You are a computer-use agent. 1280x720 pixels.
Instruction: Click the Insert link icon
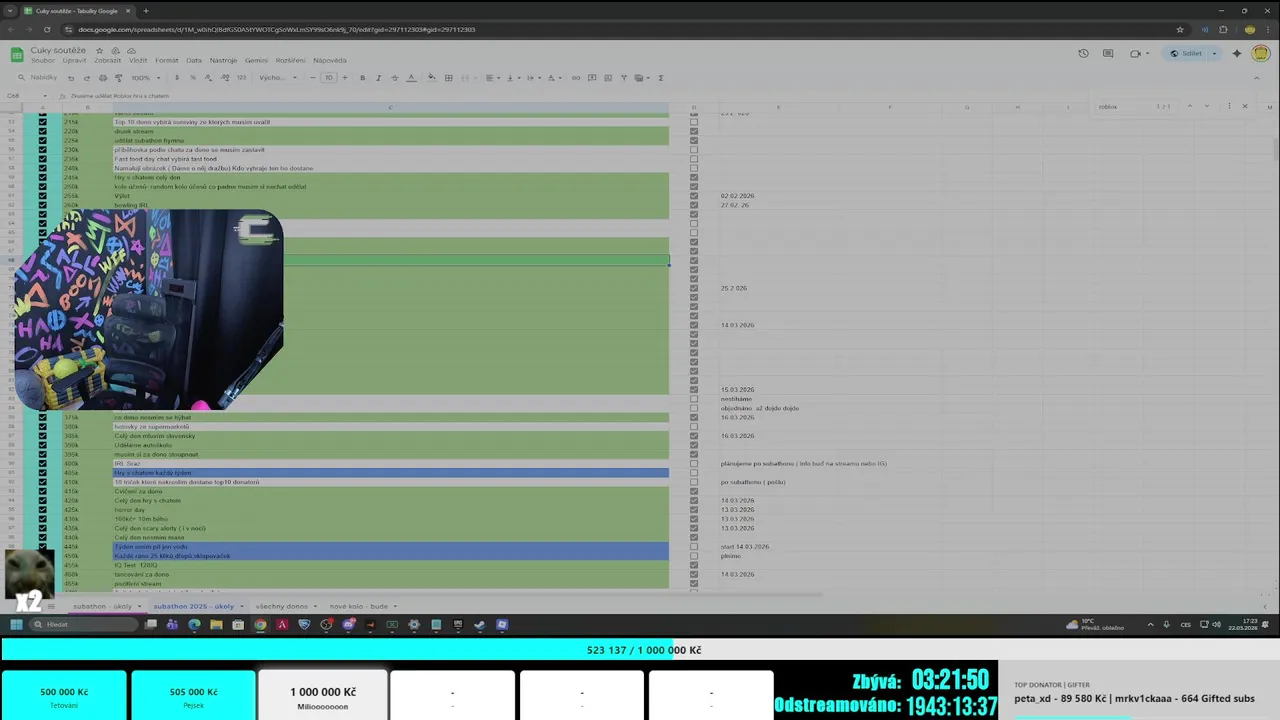pos(576,78)
